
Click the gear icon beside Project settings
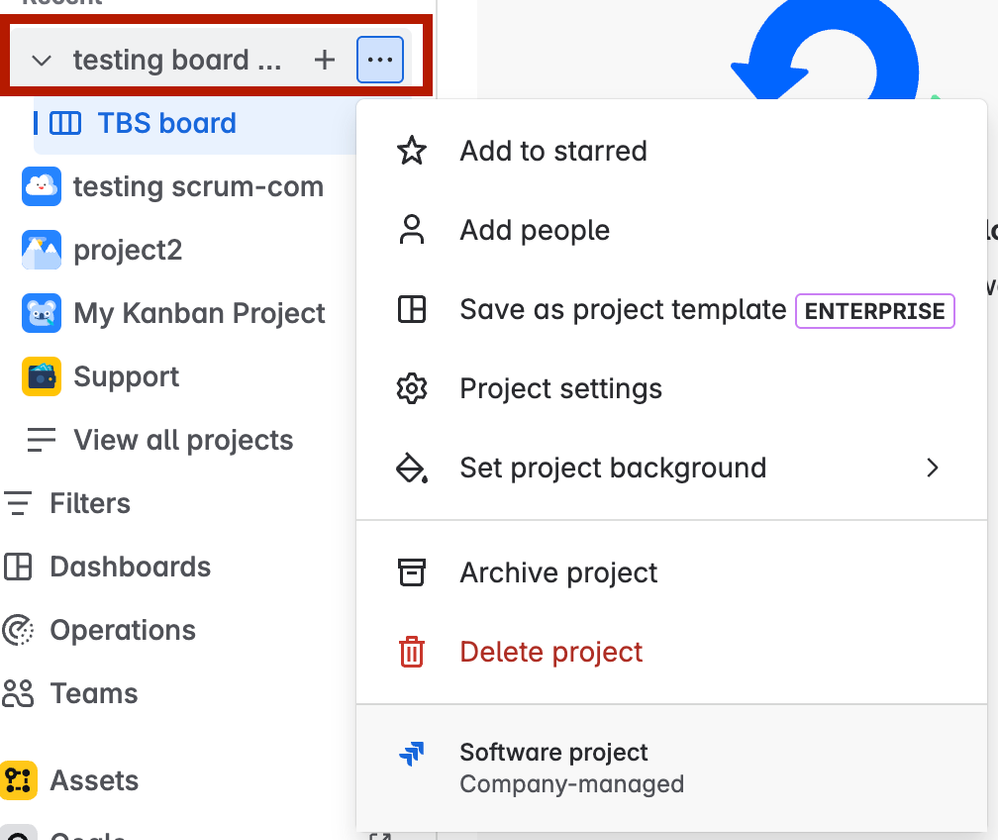[x=412, y=389]
